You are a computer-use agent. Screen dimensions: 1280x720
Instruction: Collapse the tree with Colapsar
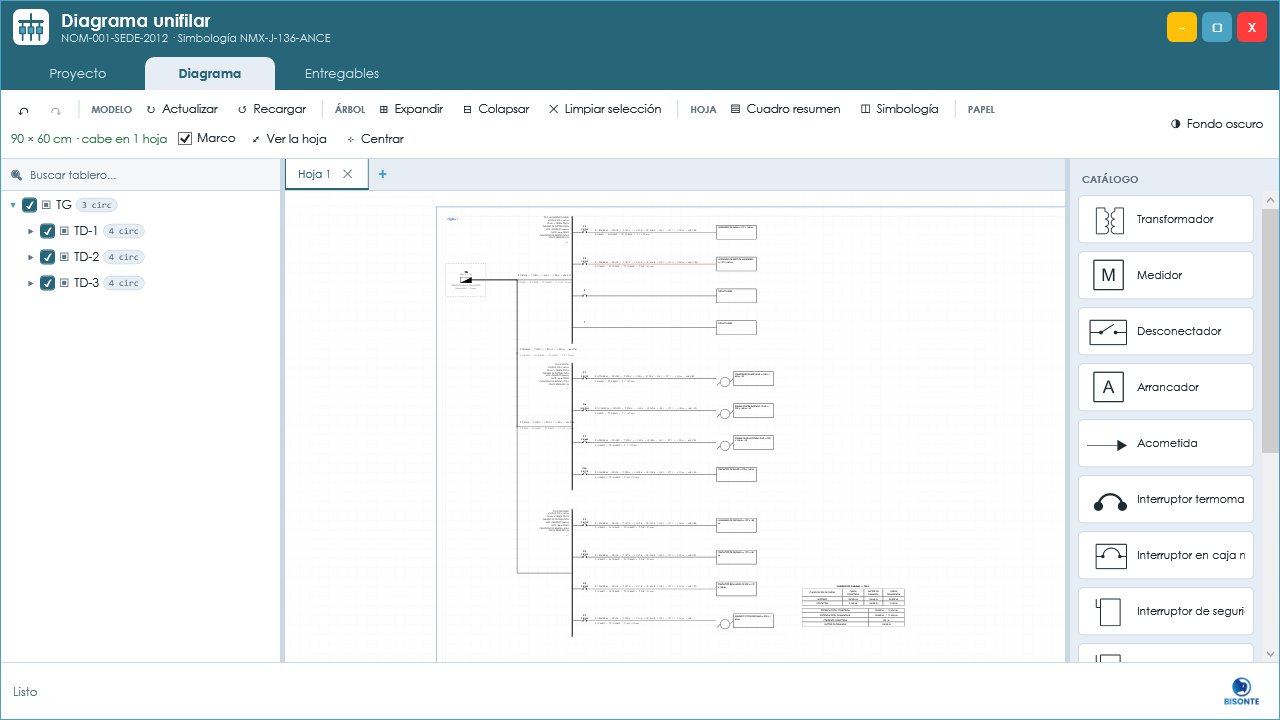(x=496, y=109)
